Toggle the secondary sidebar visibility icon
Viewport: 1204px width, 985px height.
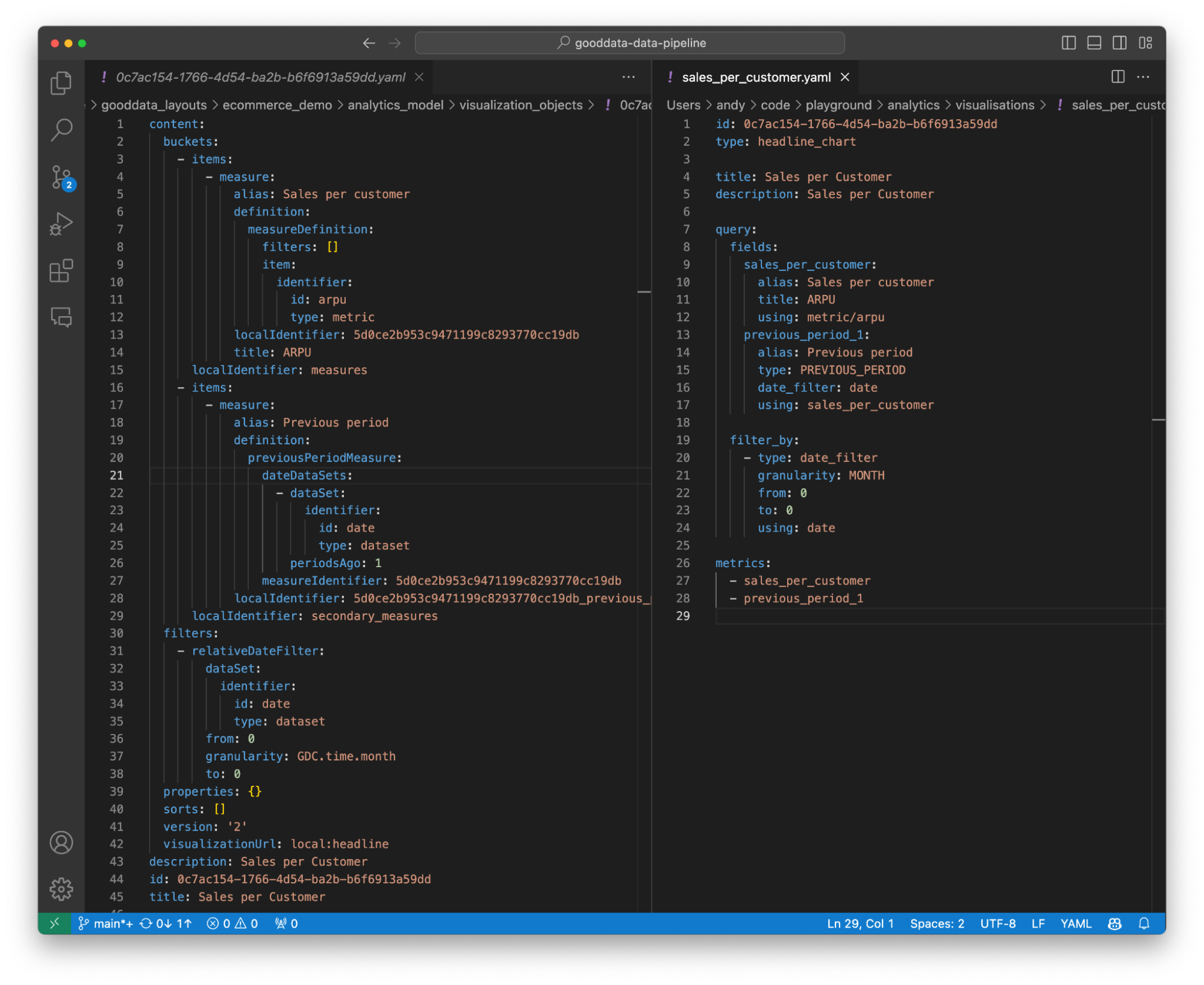[1119, 43]
